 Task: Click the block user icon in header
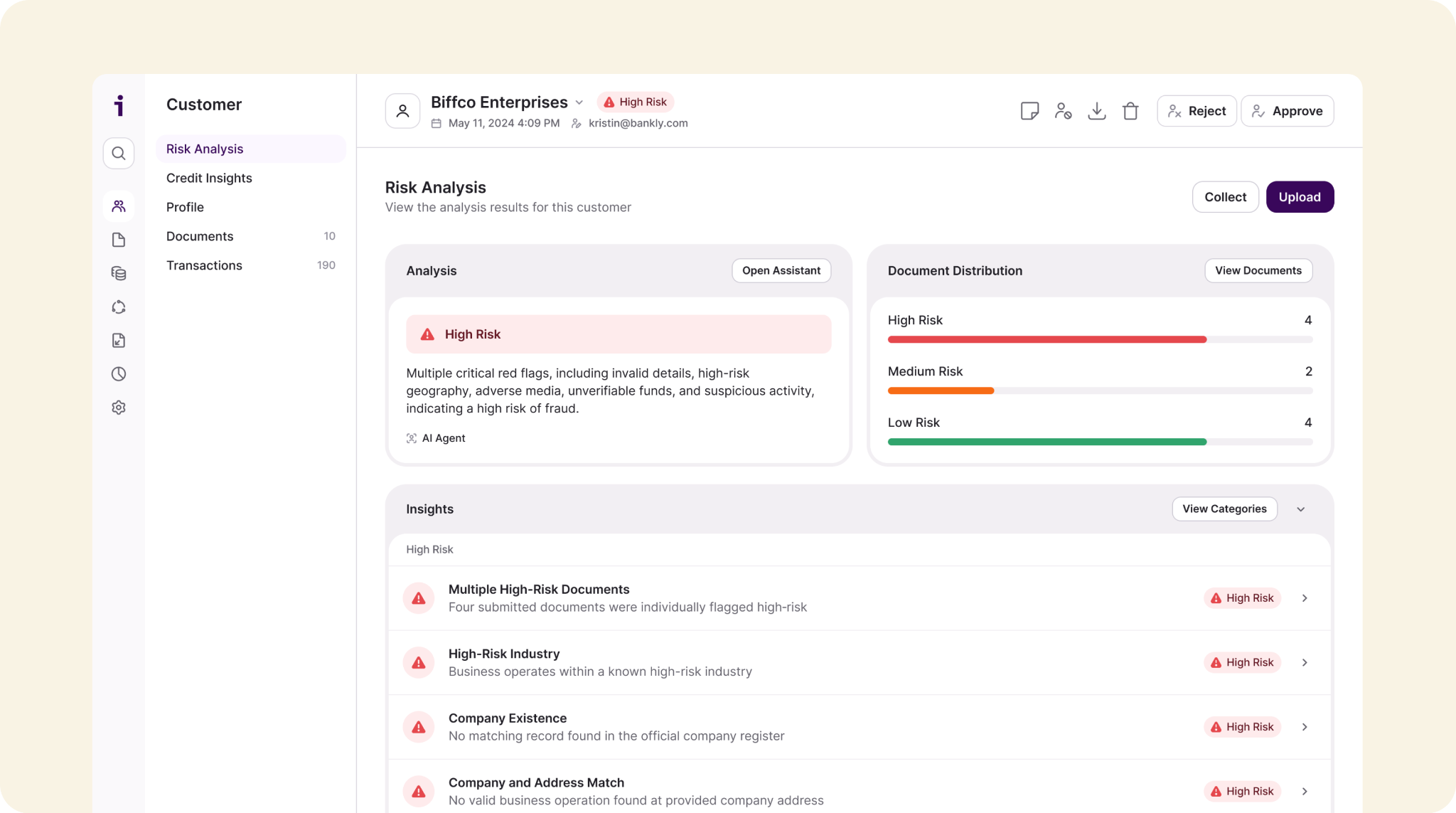coord(1063,111)
